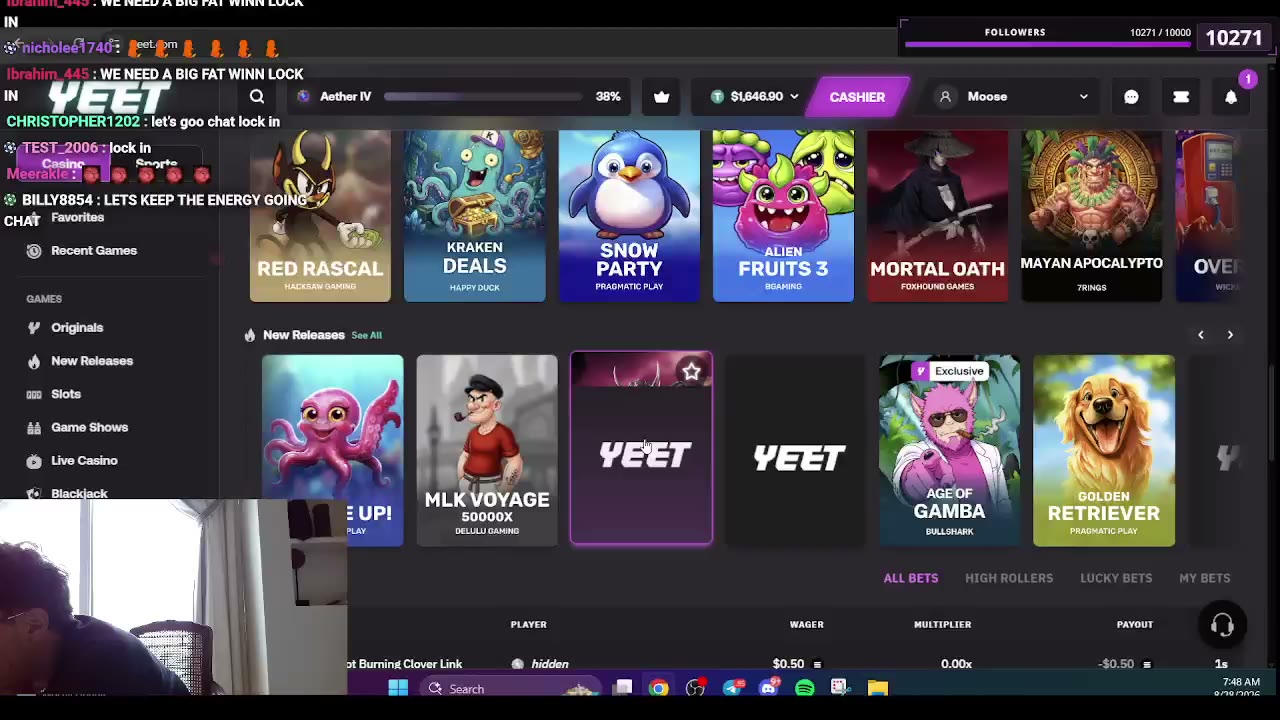The height and width of the screenshot is (720, 1280).
Task: Open the Cashier
Action: click(857, 97)
